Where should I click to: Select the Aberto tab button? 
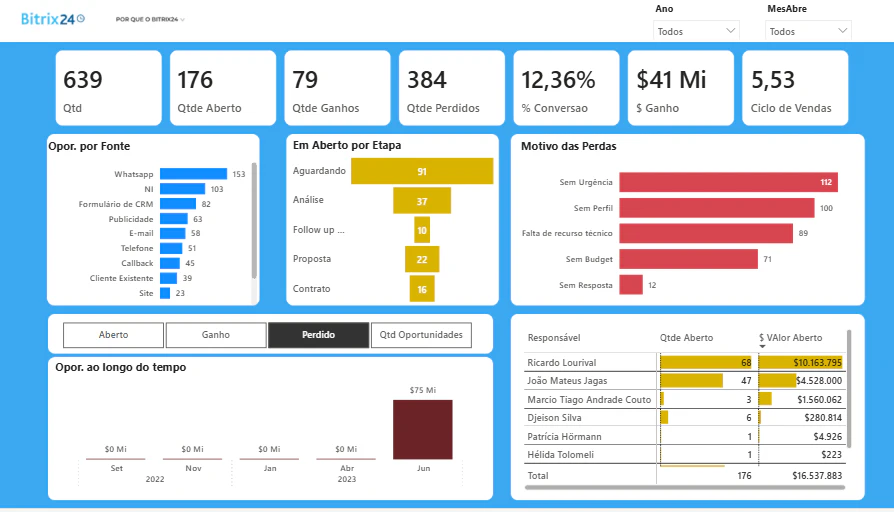(x=113, y=335)
